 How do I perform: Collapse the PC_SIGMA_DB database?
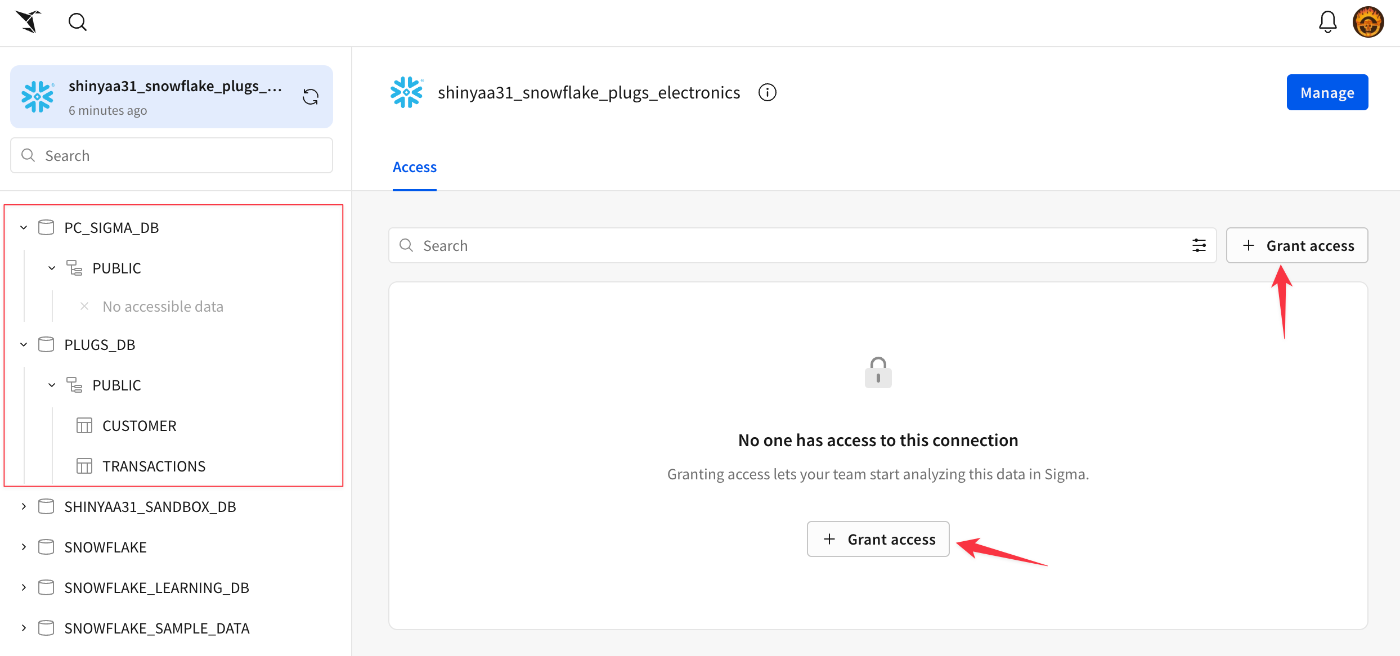(24, 228)
